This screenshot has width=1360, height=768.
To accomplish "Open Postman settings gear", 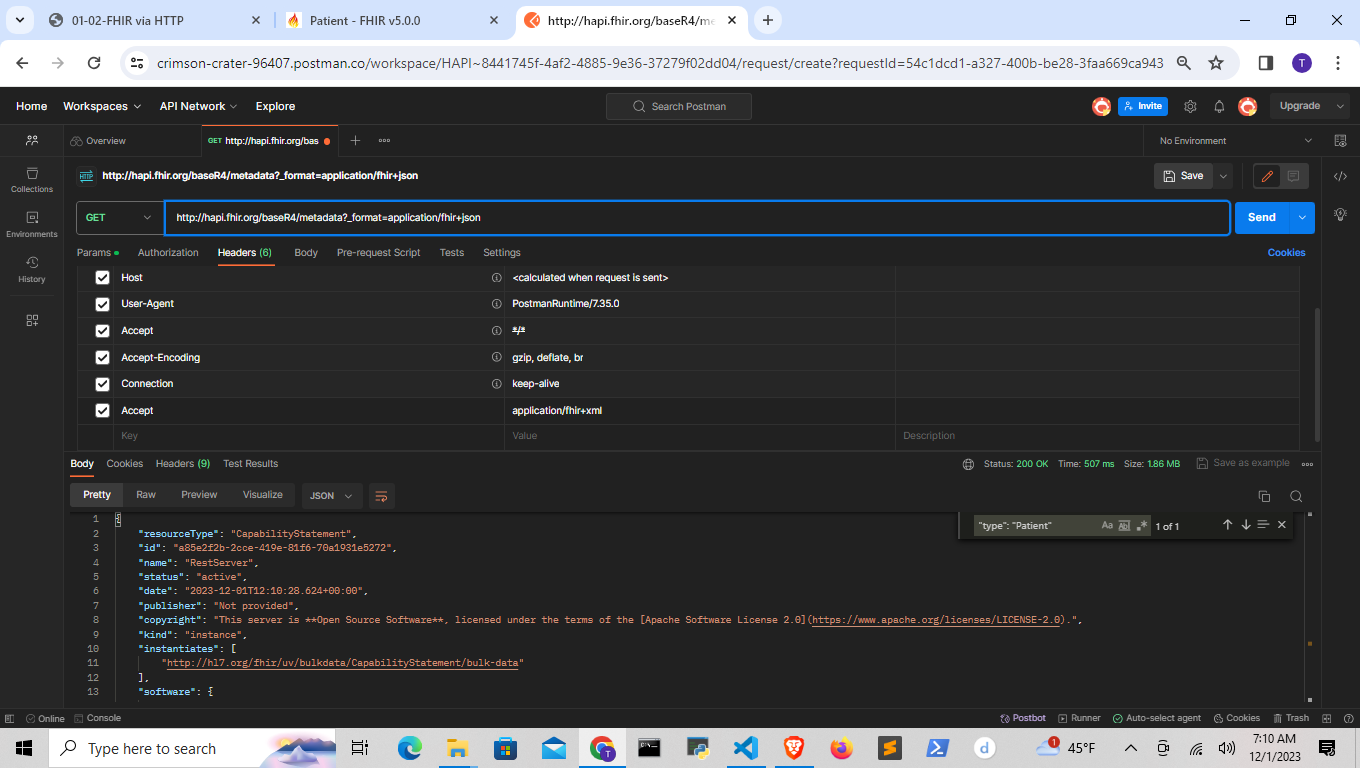I will click(1190, 106).
